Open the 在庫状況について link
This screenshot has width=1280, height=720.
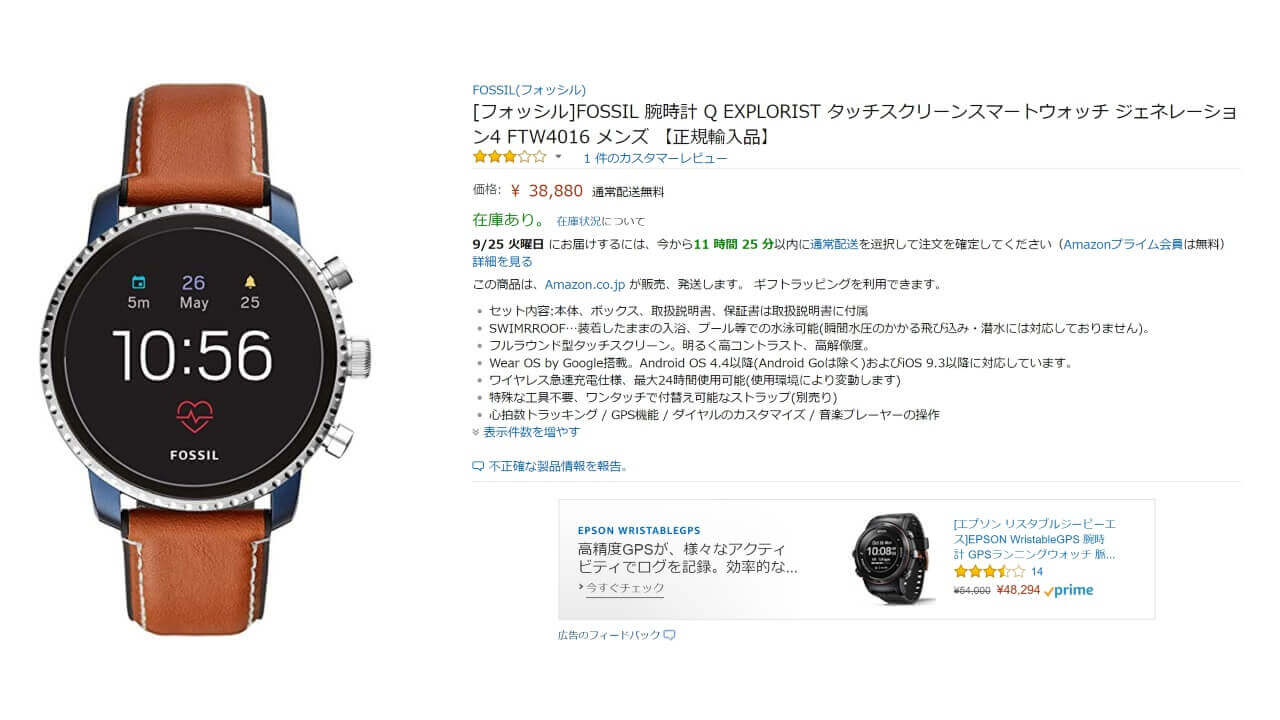click(601, 221)
